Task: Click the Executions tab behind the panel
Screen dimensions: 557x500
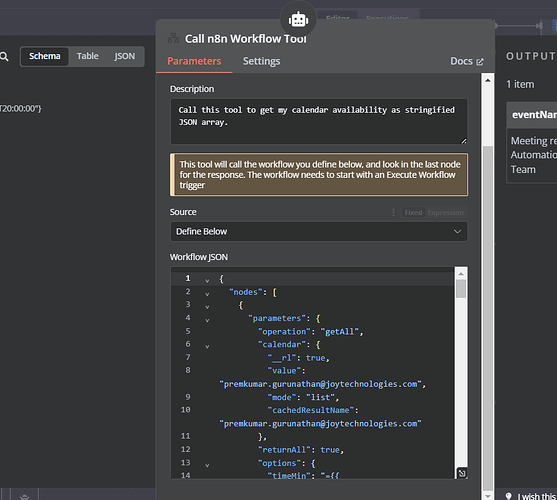Action: (388, 17)
